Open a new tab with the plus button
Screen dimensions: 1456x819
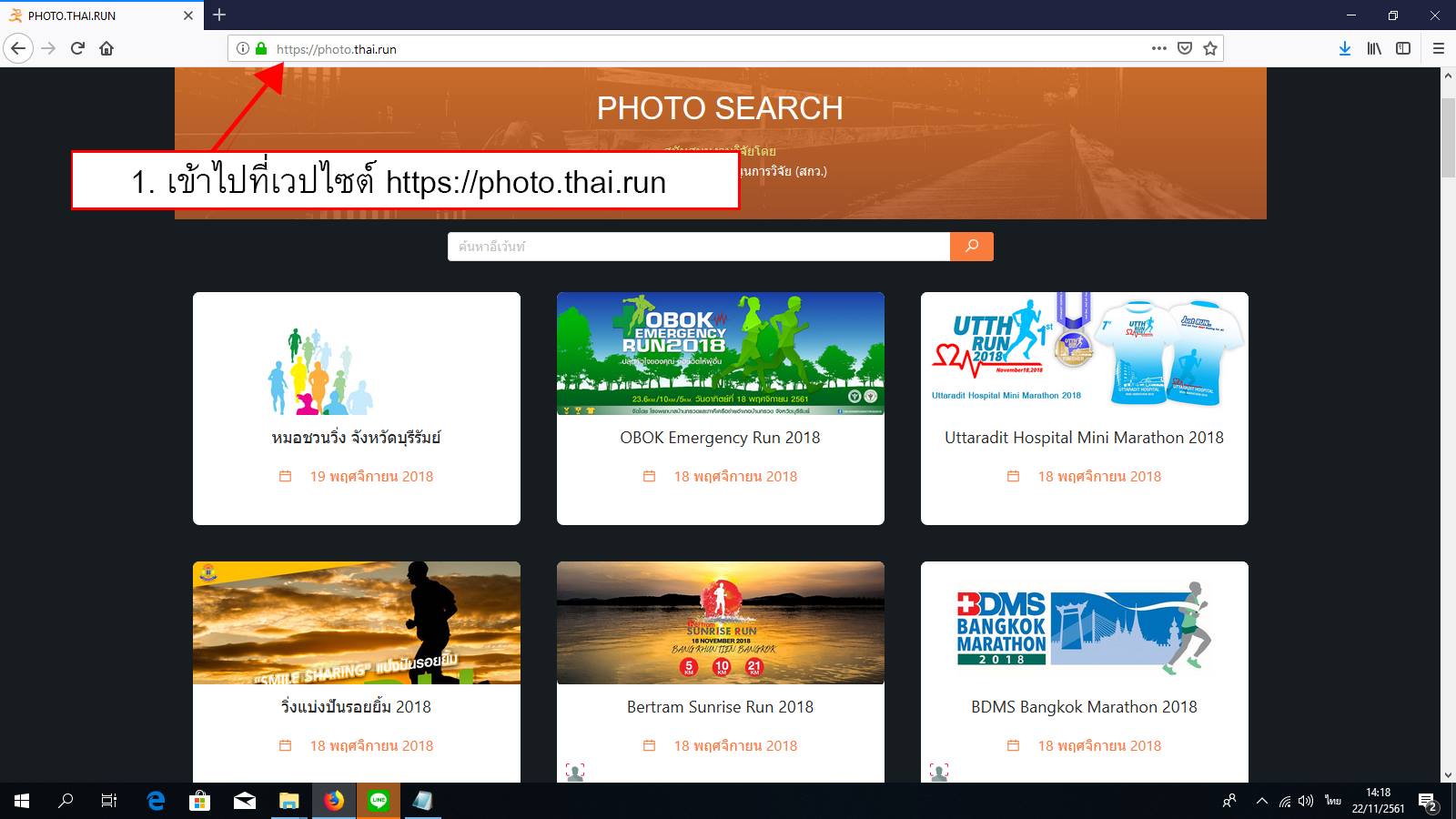click(219, 15)
